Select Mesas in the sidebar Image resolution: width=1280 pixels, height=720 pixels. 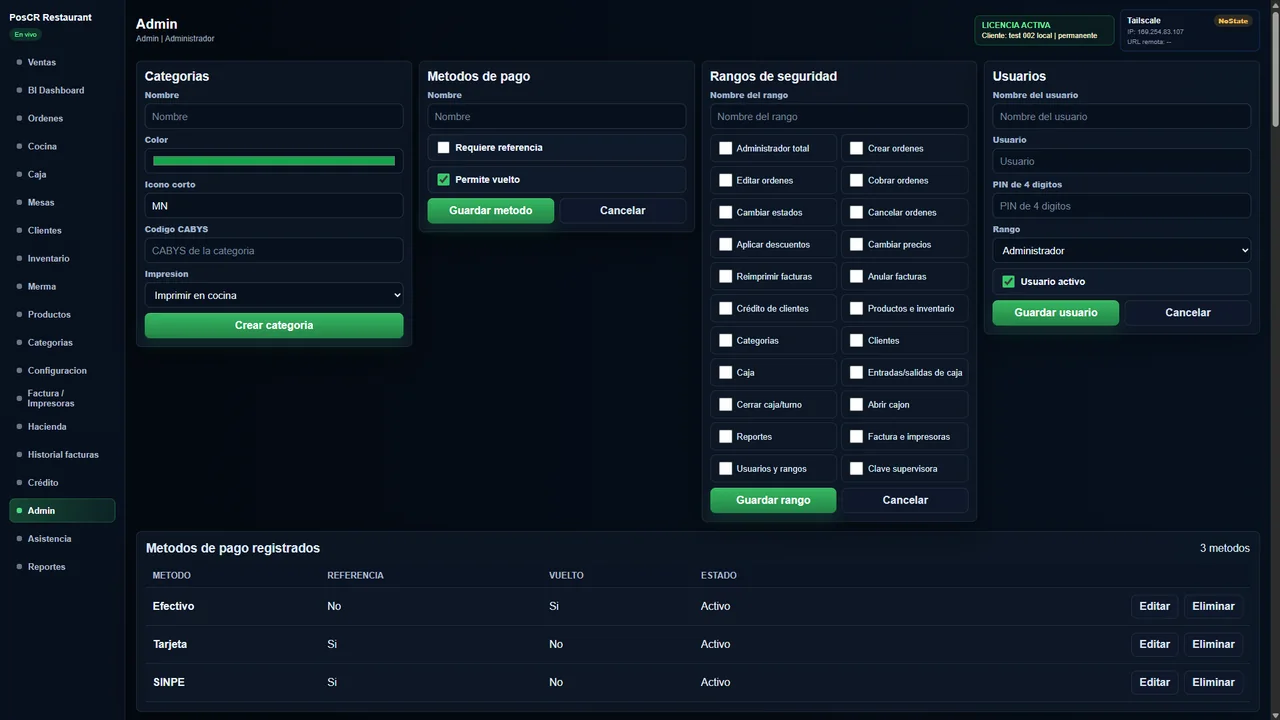click(x=62, y=202)
